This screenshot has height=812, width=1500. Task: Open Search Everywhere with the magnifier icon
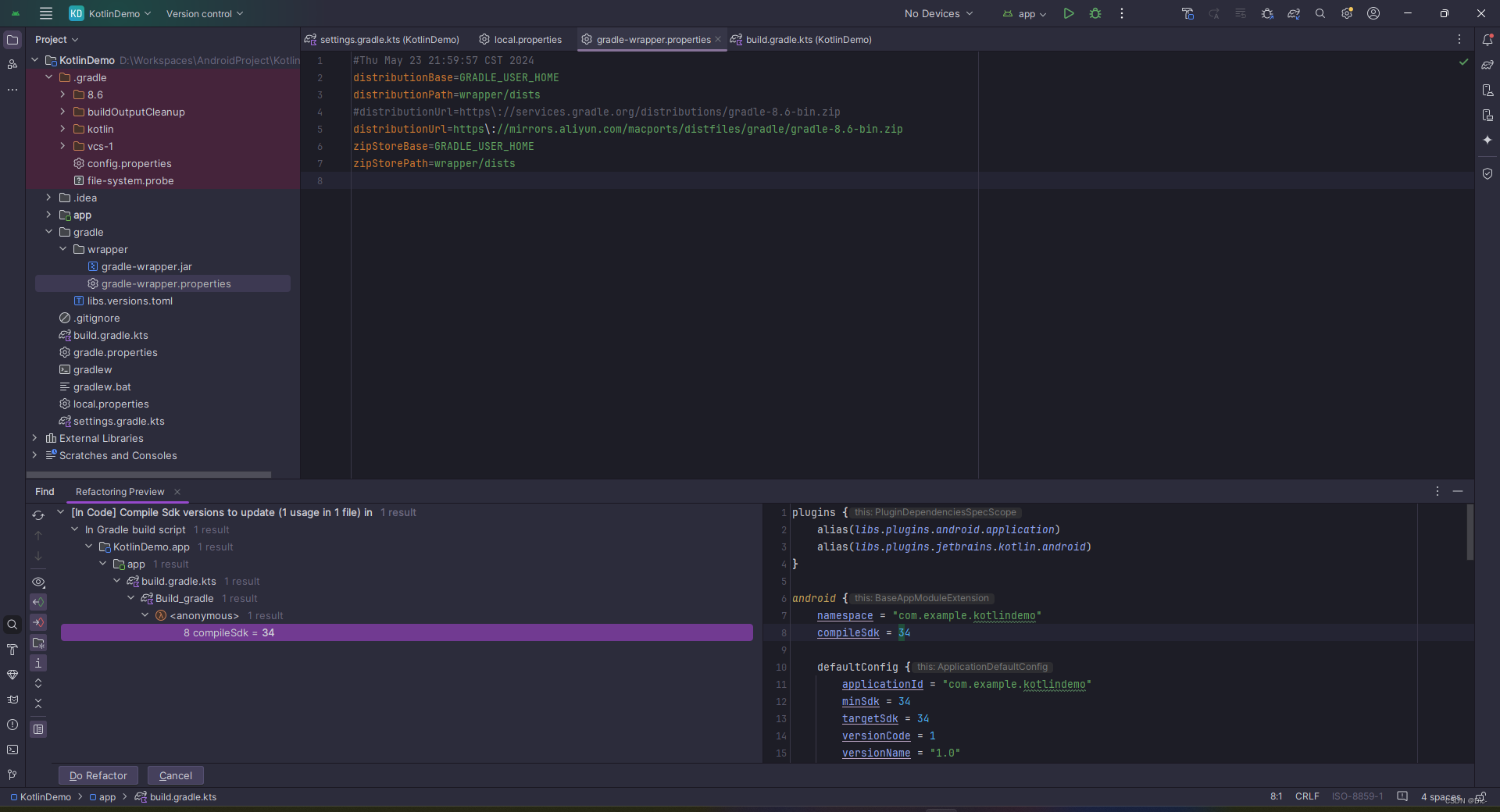(1320, 13)
